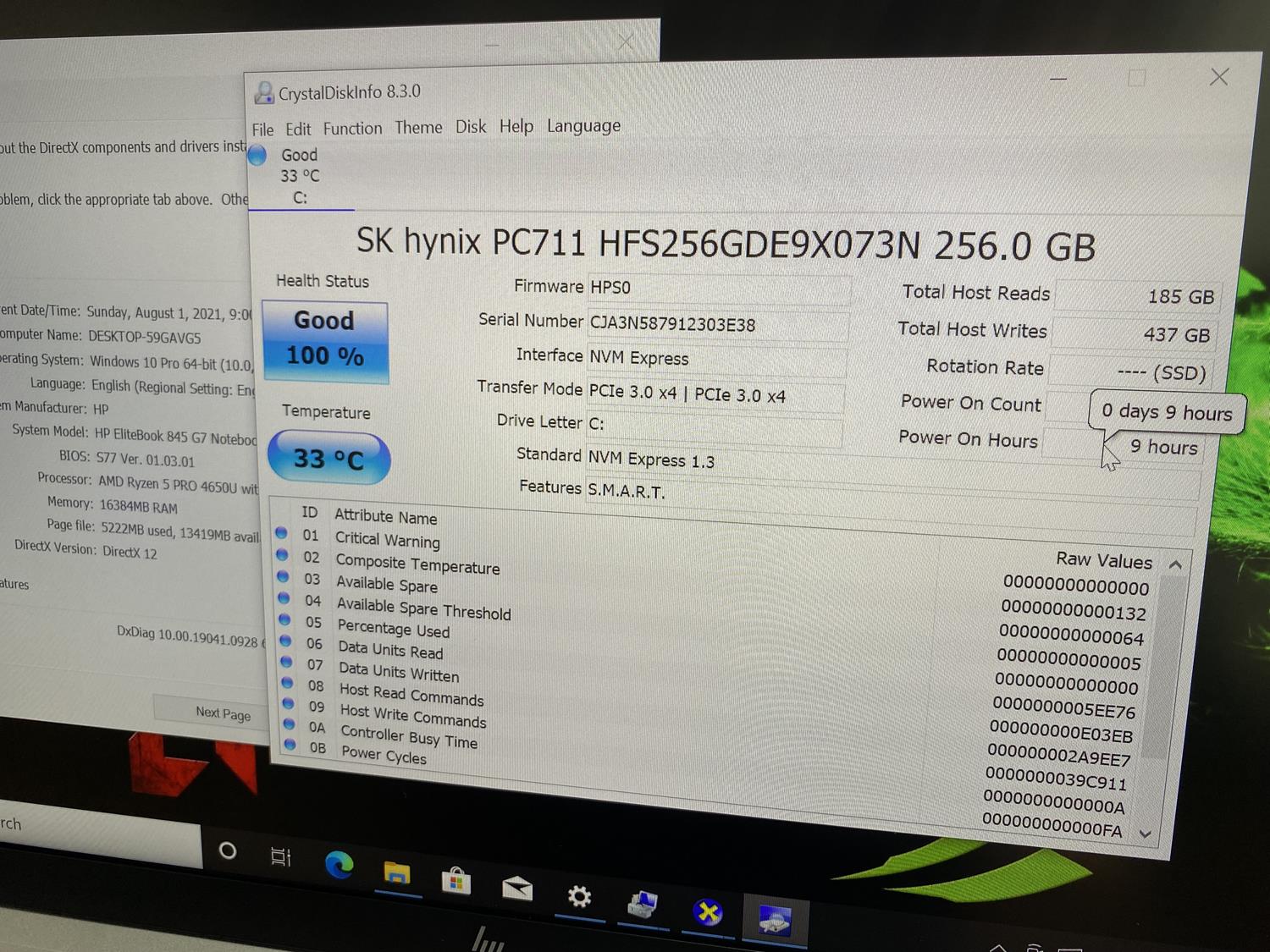Open Task View on the taskbar
Screen dimensions: 1270x952
280,856
